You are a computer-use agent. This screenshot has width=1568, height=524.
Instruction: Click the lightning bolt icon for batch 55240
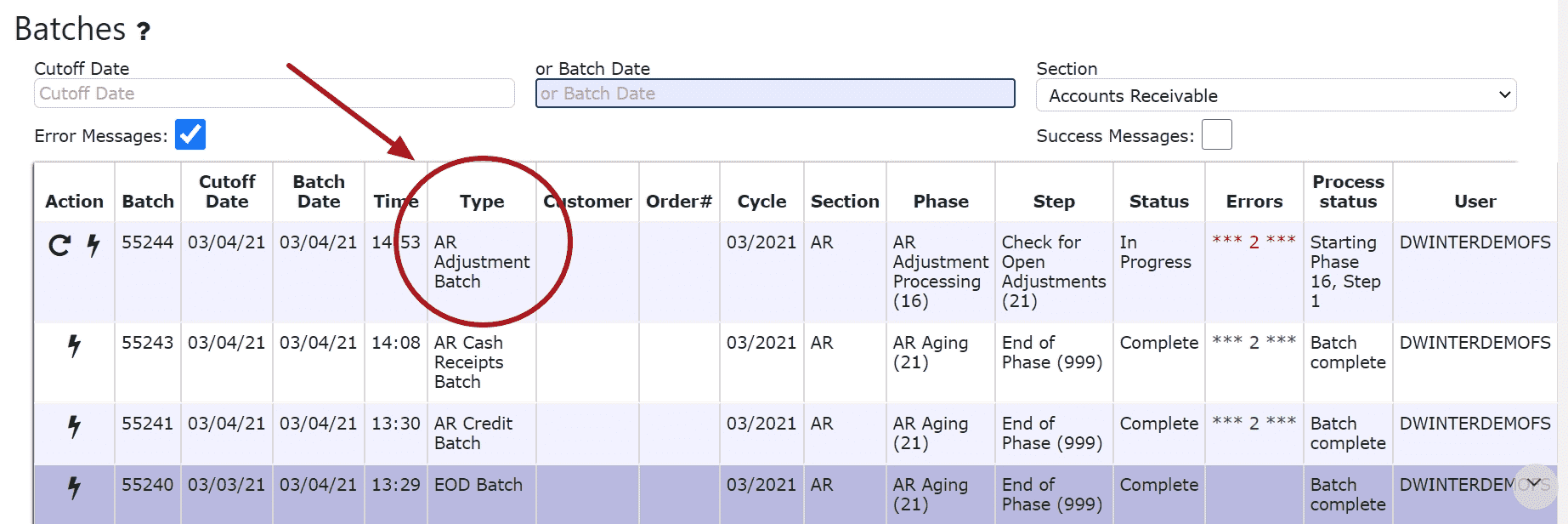[75, 487]
